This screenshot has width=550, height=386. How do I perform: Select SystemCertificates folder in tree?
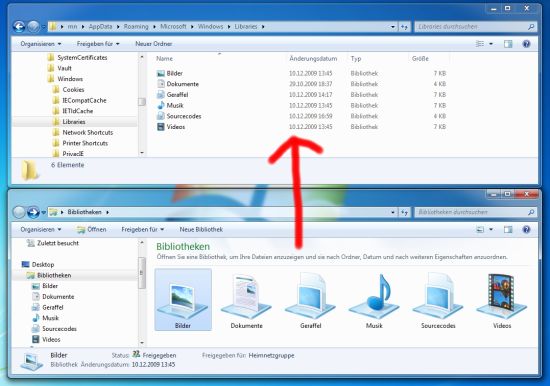coord(77,58)
